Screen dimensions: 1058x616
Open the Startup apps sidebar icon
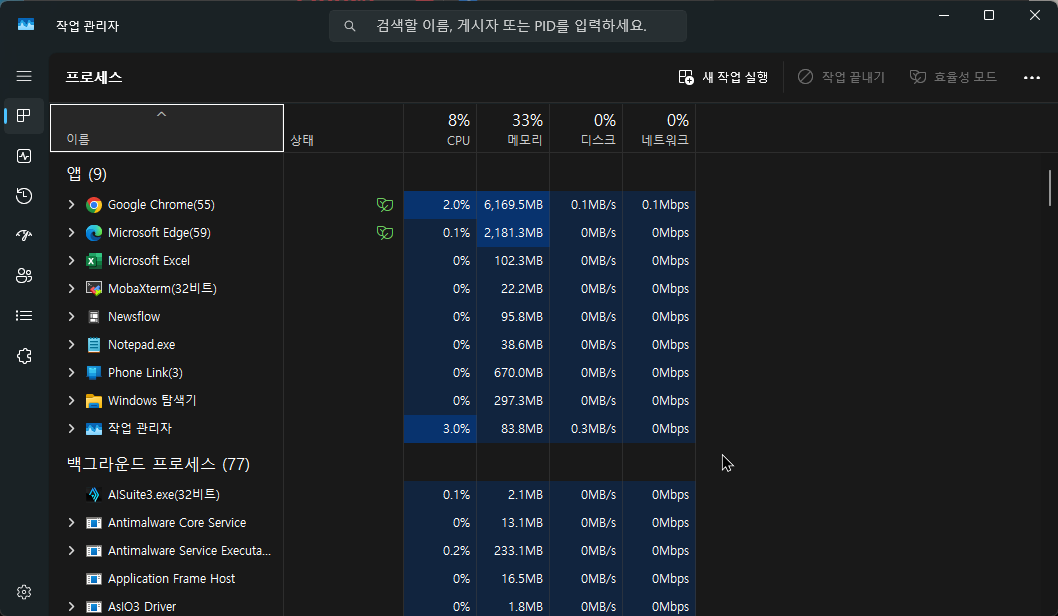click(24, 235)
